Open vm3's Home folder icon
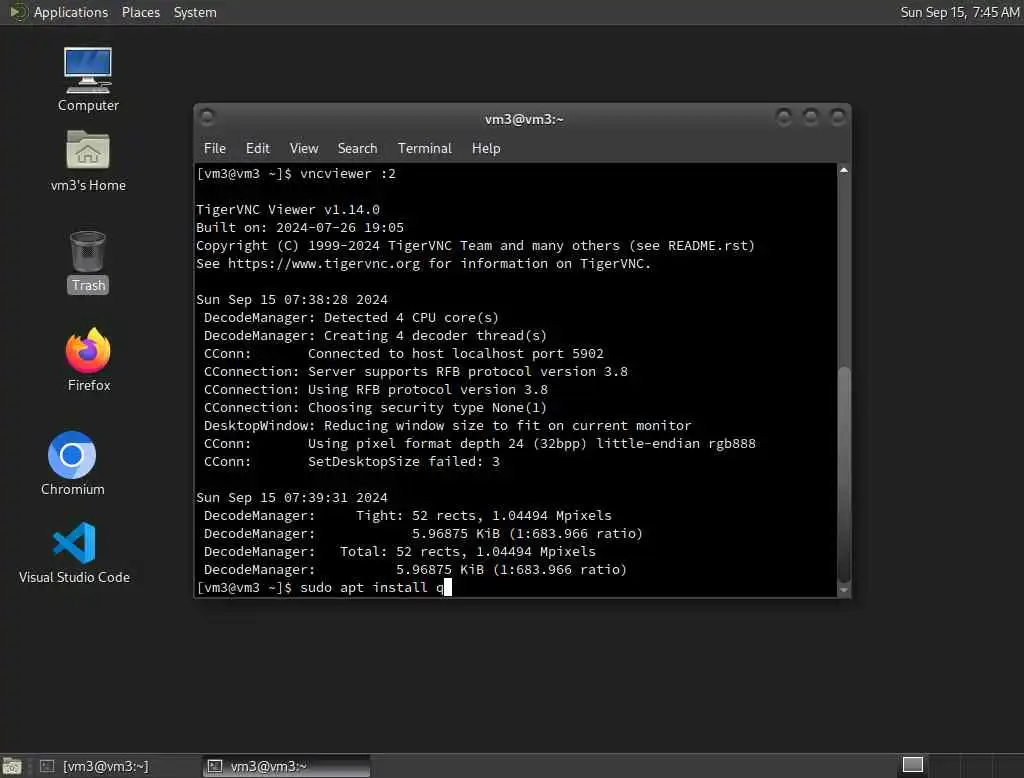 (x=88, y=161)
